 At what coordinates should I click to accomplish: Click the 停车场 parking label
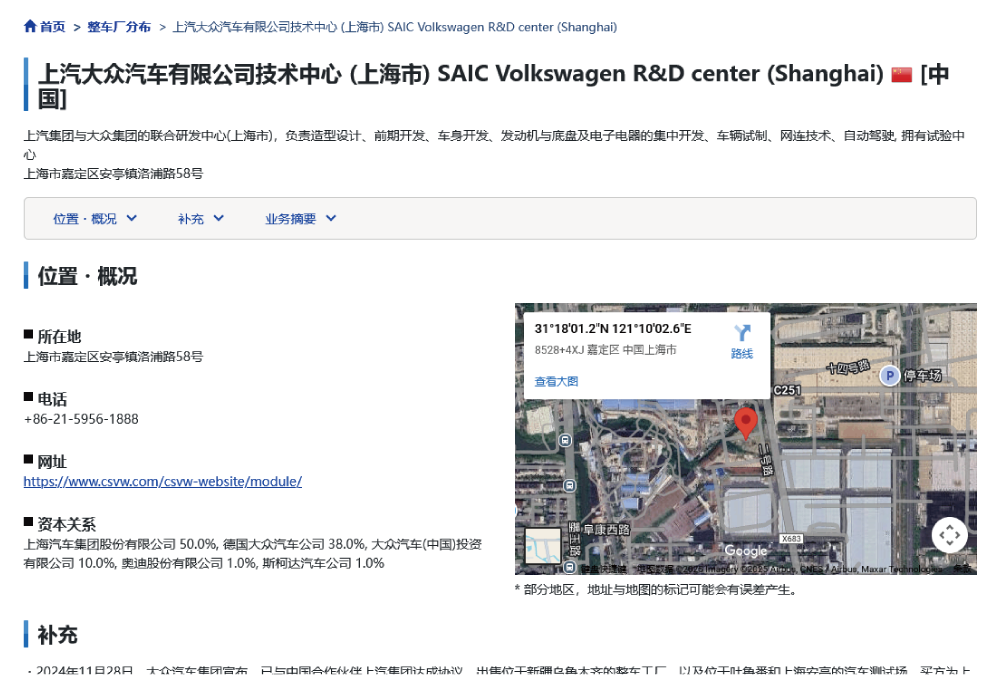pos(922,376)
